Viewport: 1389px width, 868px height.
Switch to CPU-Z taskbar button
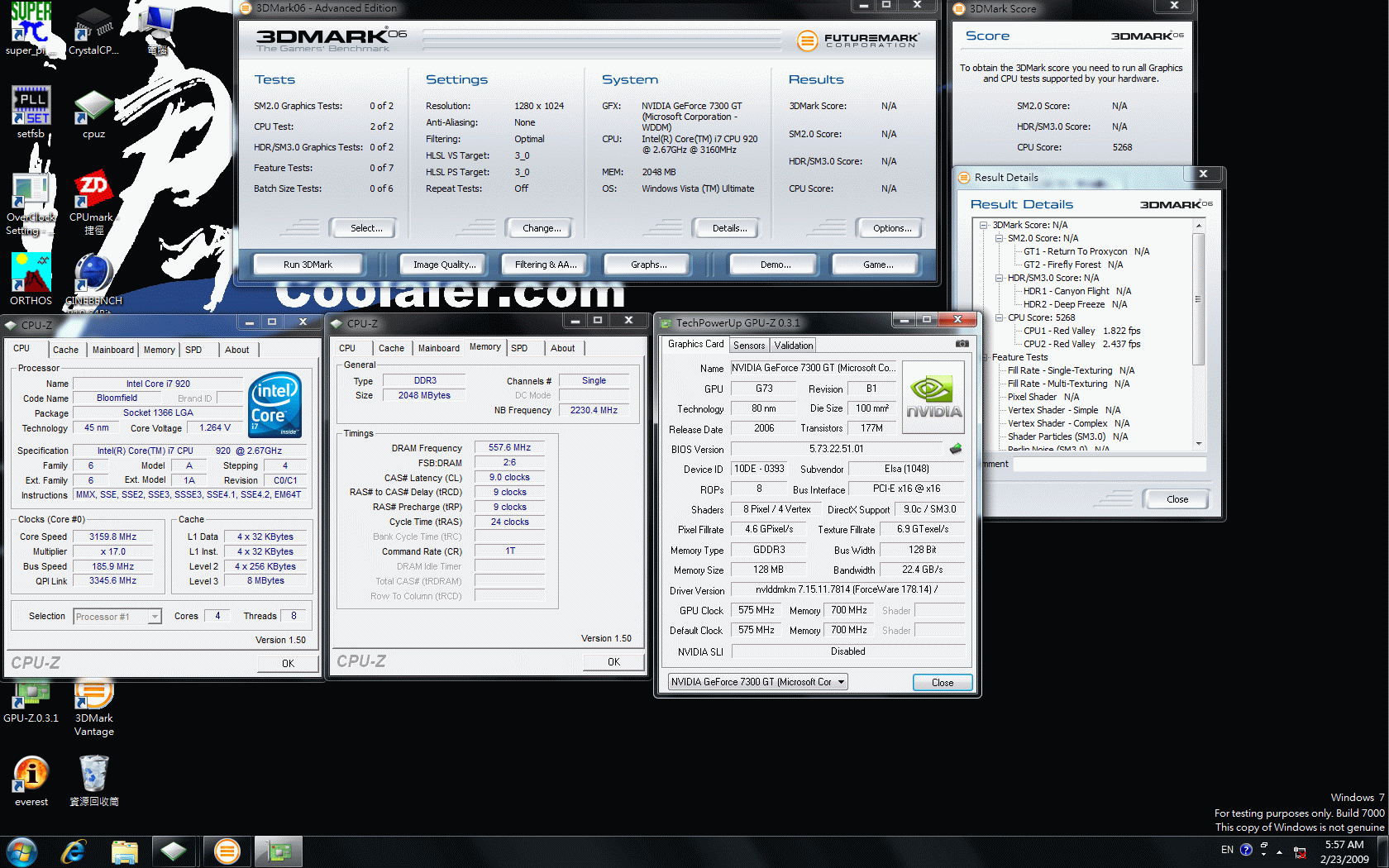[x=174, y=851]
